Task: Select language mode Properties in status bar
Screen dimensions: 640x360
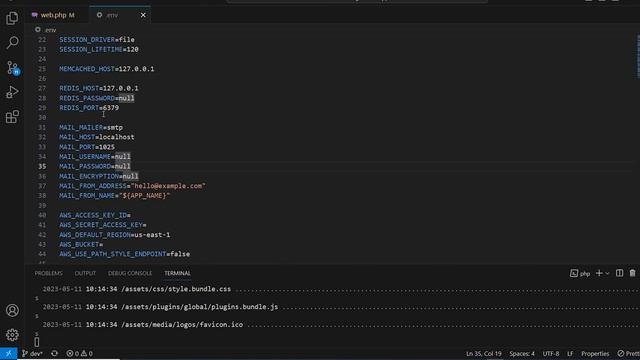Action: click(595, 353)
